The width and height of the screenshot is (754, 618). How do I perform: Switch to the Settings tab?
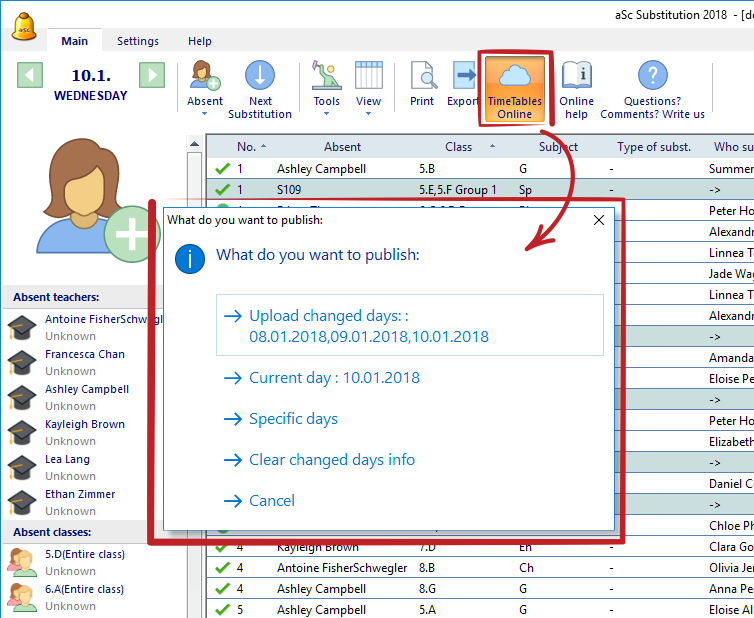(x=138, y=41)
